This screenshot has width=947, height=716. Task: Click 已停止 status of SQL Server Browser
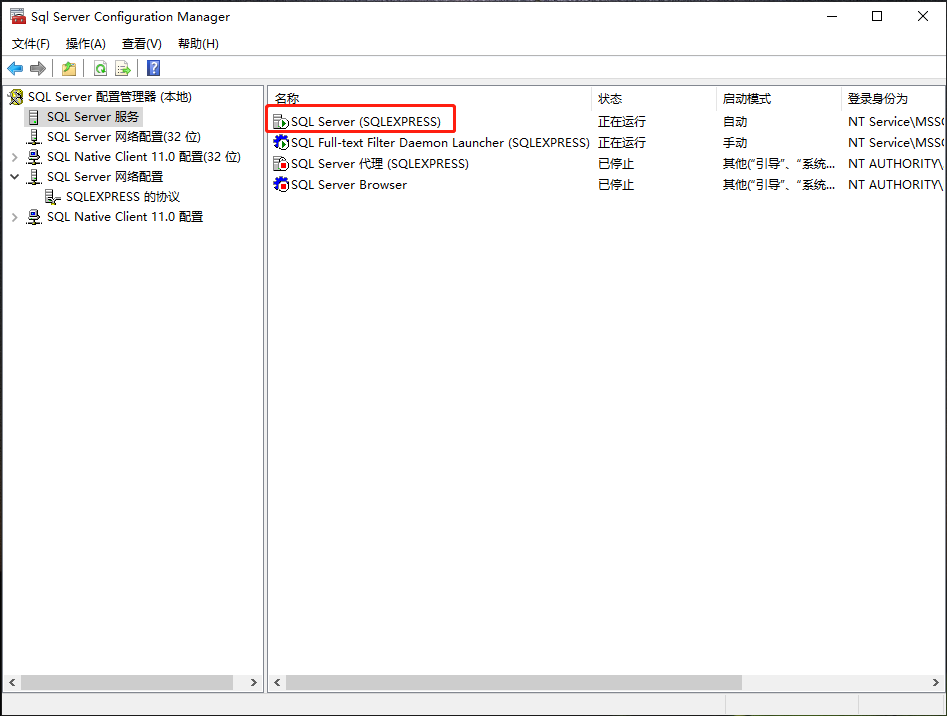(616, 185)
